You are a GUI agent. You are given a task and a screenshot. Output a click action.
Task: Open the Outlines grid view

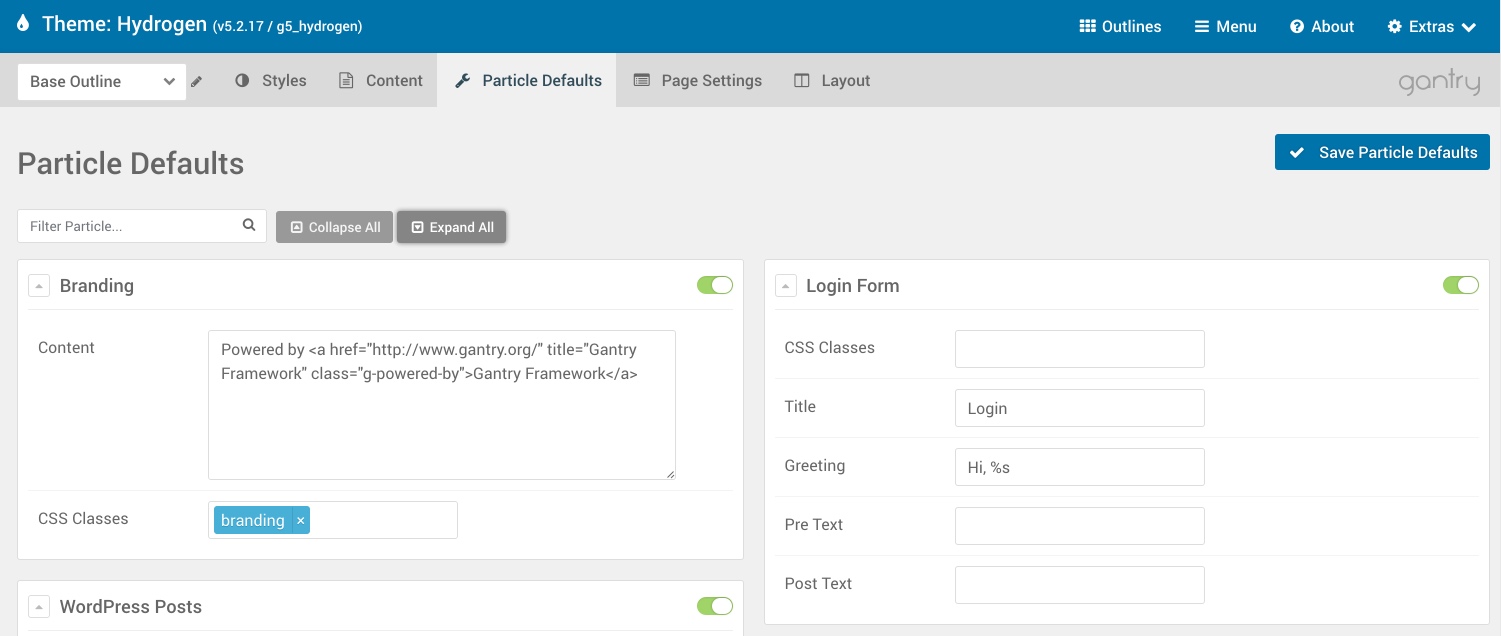[x=1120, y=27]
